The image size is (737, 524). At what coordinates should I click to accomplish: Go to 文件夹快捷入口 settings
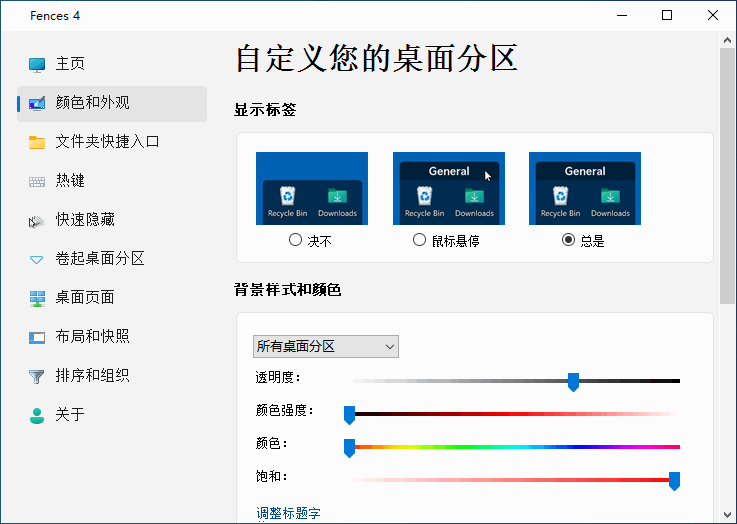pyautogui.click(x=112, y=142)
